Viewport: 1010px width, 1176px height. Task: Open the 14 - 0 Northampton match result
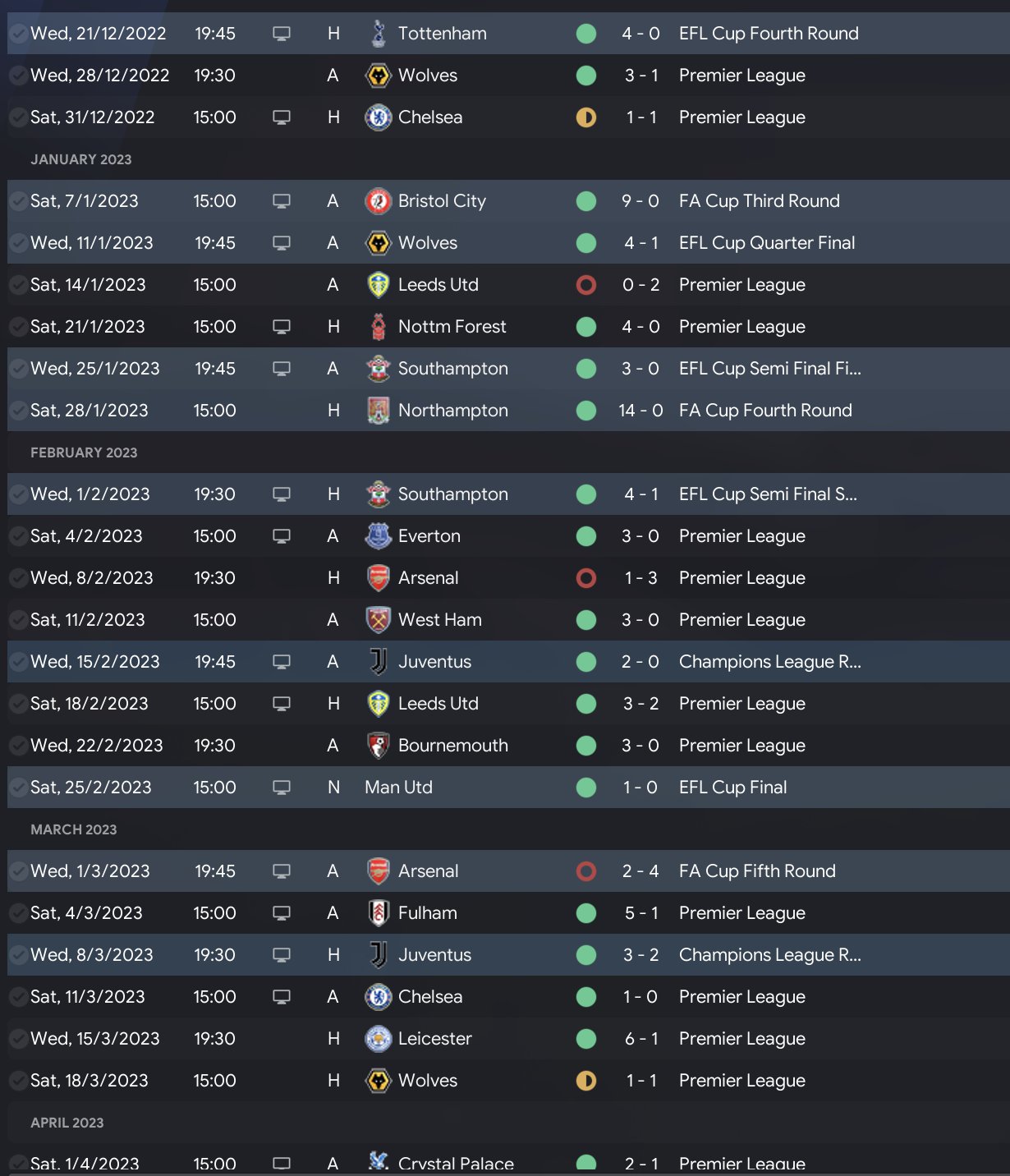coord(640,411)
